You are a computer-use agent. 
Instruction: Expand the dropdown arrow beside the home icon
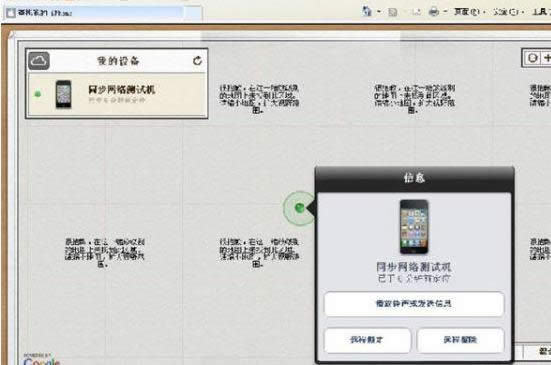(379, 12)
